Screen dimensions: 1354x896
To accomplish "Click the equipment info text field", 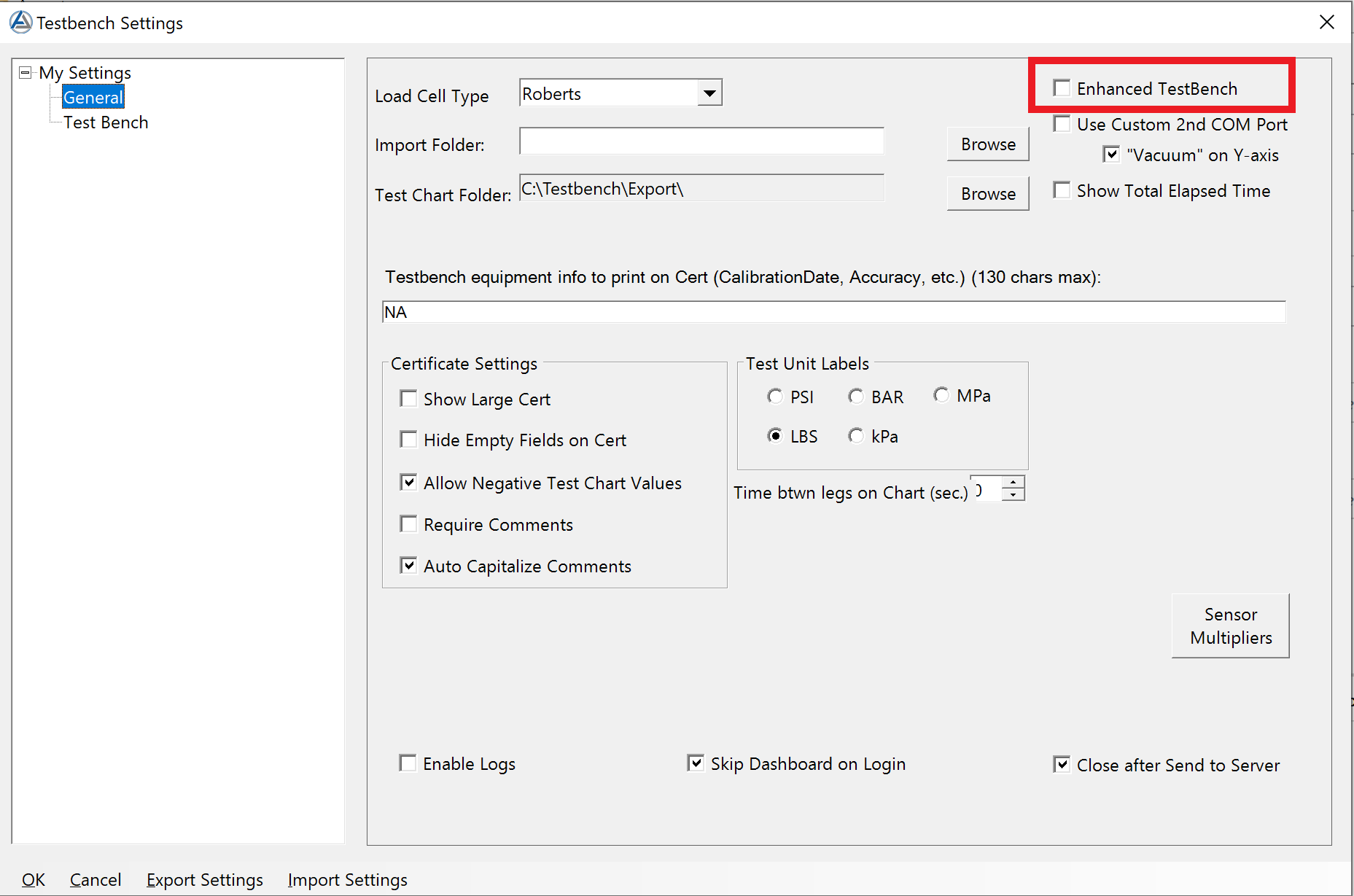I will click(833, 312).
